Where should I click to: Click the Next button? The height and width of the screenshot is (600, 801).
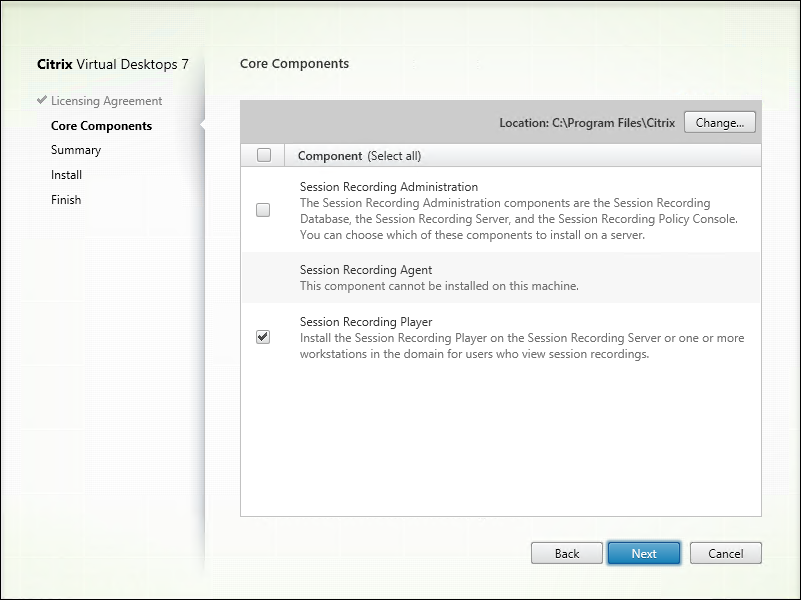click(x=644, y=553)
